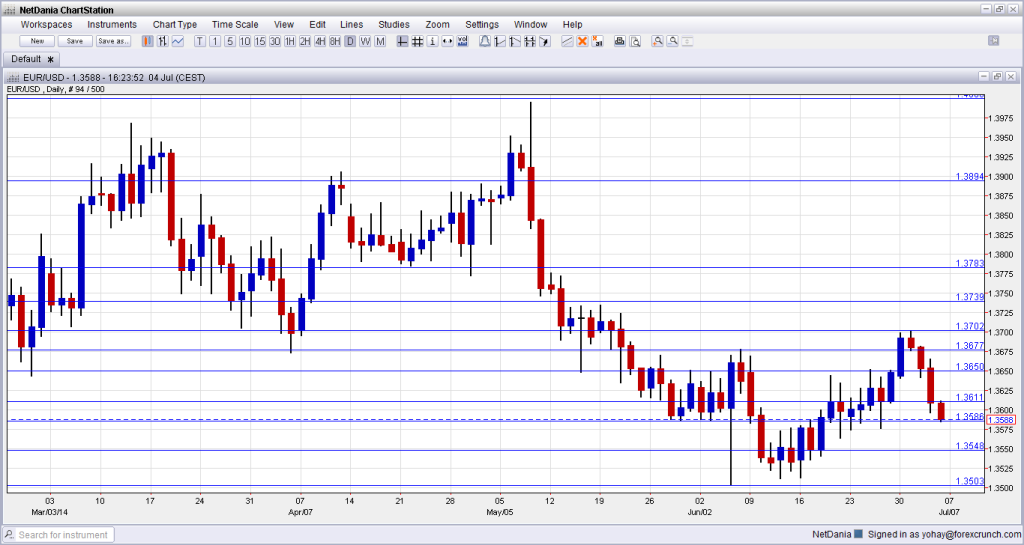Select the rising trend line tool
The width and height of the screenshot is (1024, 545).
click(500, 41)
